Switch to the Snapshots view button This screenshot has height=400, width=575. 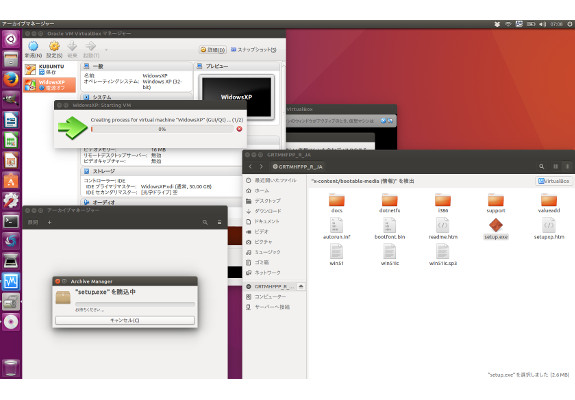coord(253,49)
